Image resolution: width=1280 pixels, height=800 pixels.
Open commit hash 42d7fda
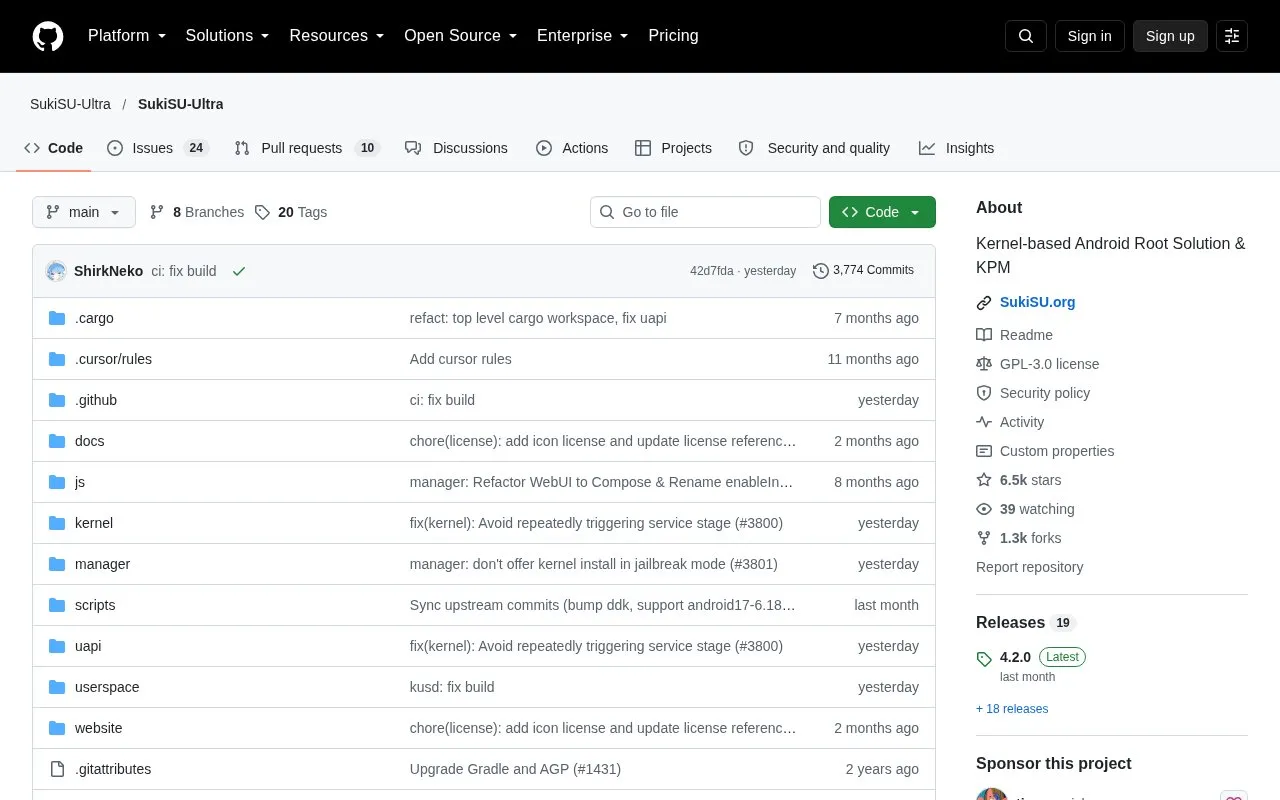click(x=712, y=271)
